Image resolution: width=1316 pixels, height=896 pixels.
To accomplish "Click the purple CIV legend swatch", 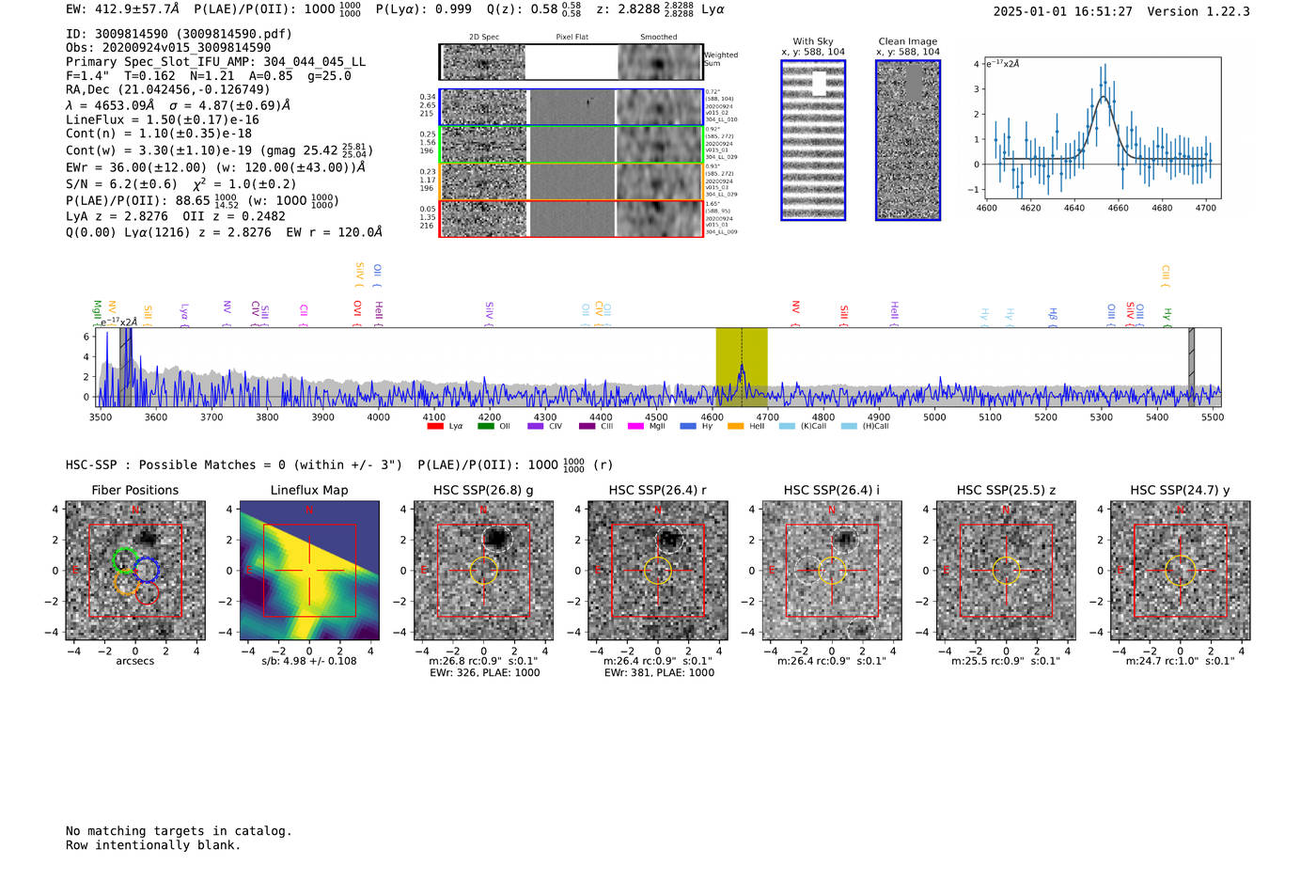I will pyautogui.click(x=536, y=426).
